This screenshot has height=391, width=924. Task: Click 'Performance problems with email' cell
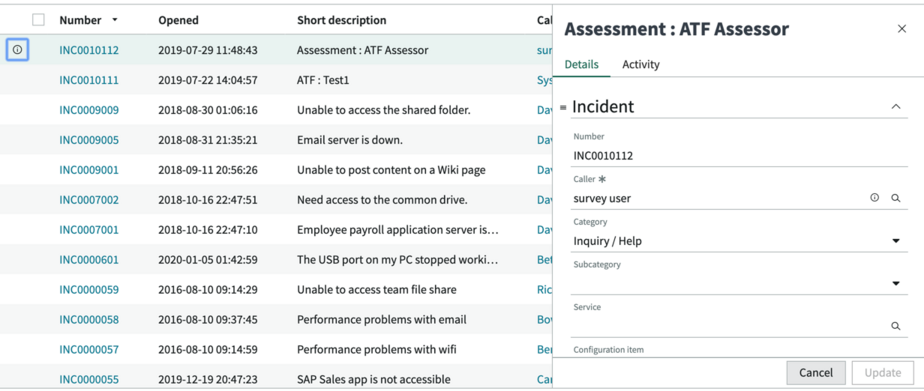pos(382,320)
